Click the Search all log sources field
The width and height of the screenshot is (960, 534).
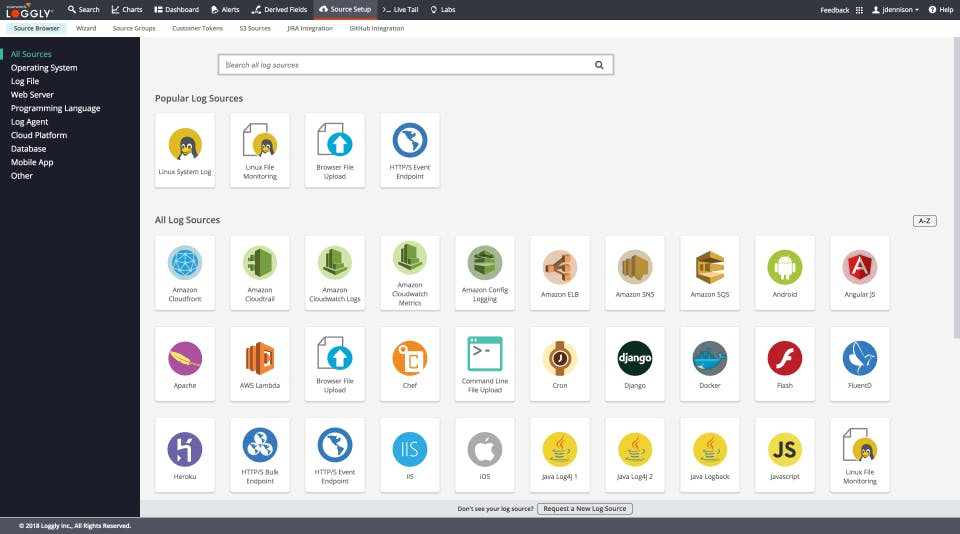(x=416, y=65)
